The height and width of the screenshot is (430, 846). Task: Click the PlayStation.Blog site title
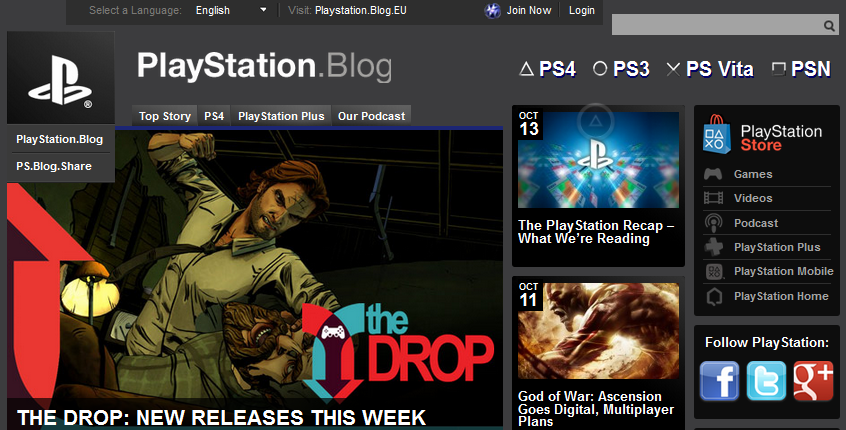coord(264,66)
